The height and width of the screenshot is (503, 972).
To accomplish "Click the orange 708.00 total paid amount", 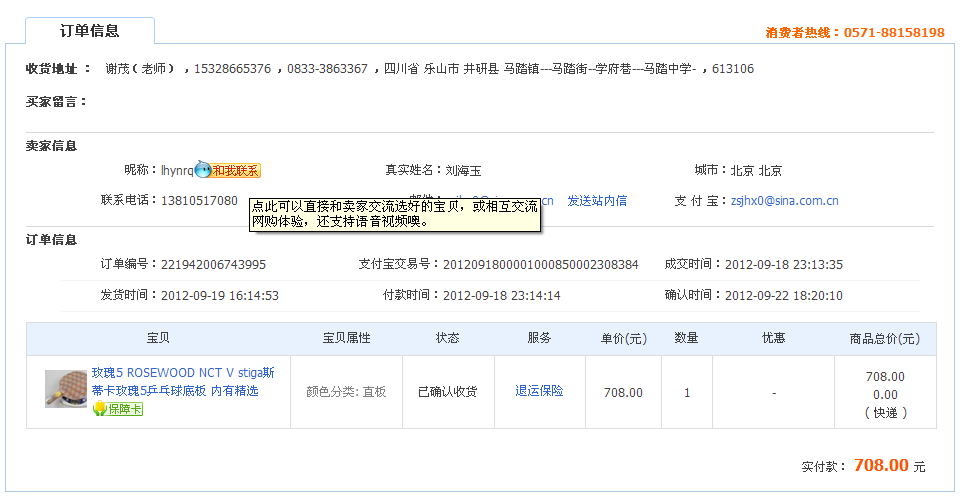I will 880,466.
